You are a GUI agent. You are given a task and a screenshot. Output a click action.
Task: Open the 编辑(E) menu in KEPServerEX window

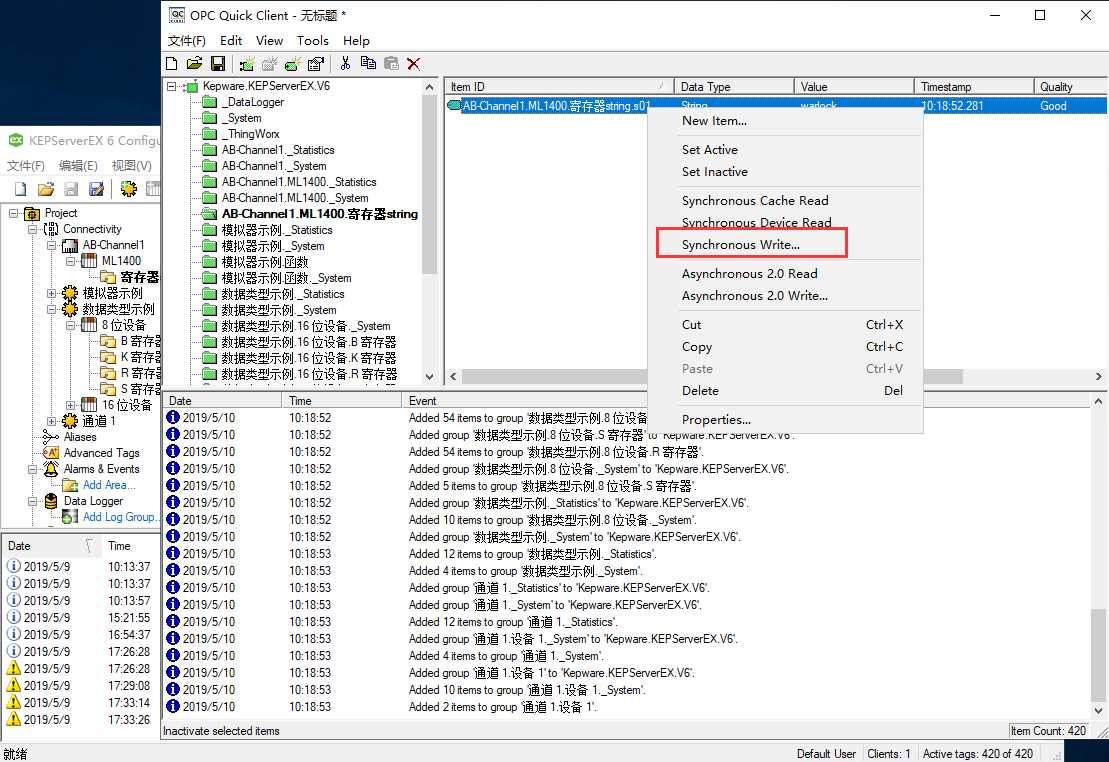coord(79,166)
